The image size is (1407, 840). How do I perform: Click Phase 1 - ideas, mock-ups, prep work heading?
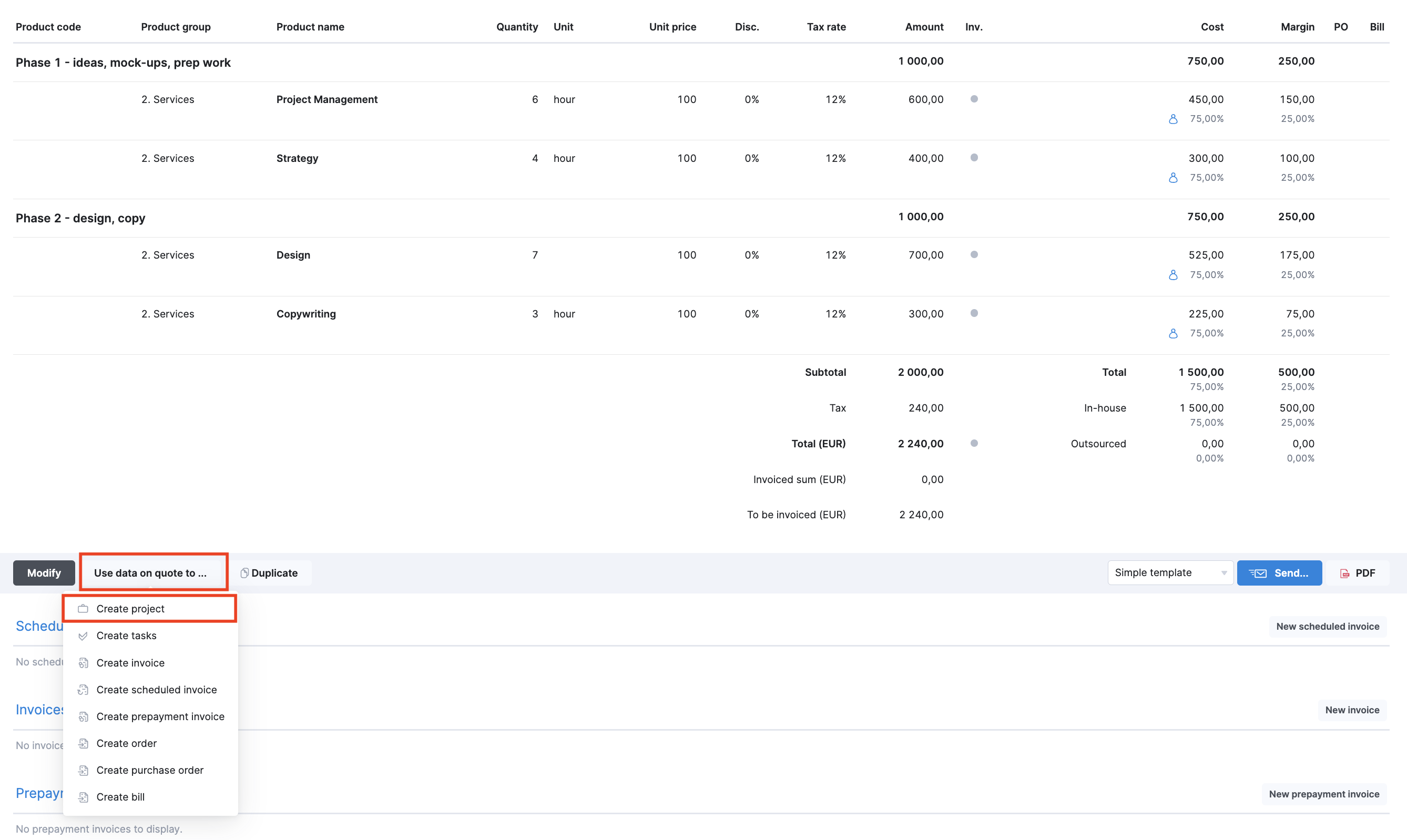(x=123, y=62)
